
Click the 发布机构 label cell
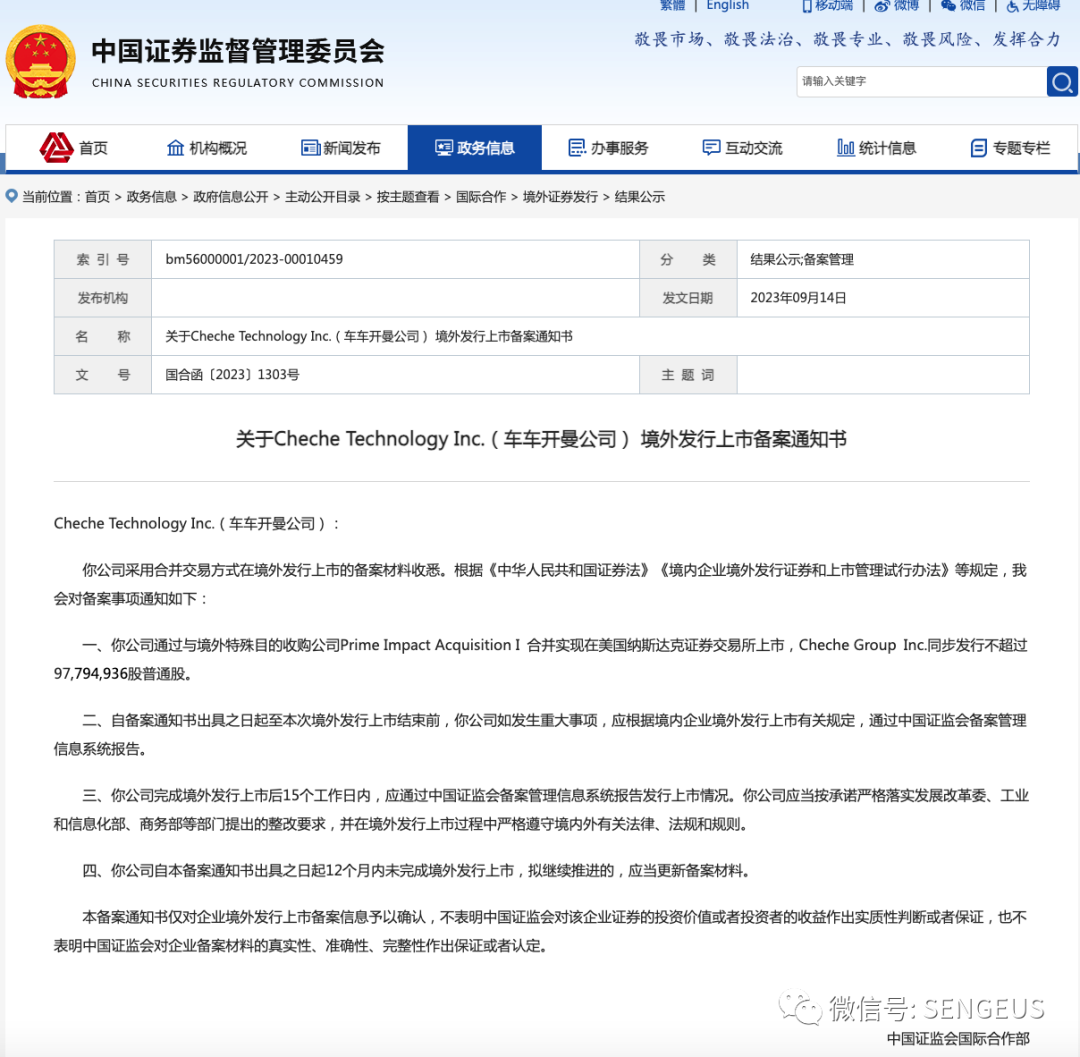click(103, 298)
